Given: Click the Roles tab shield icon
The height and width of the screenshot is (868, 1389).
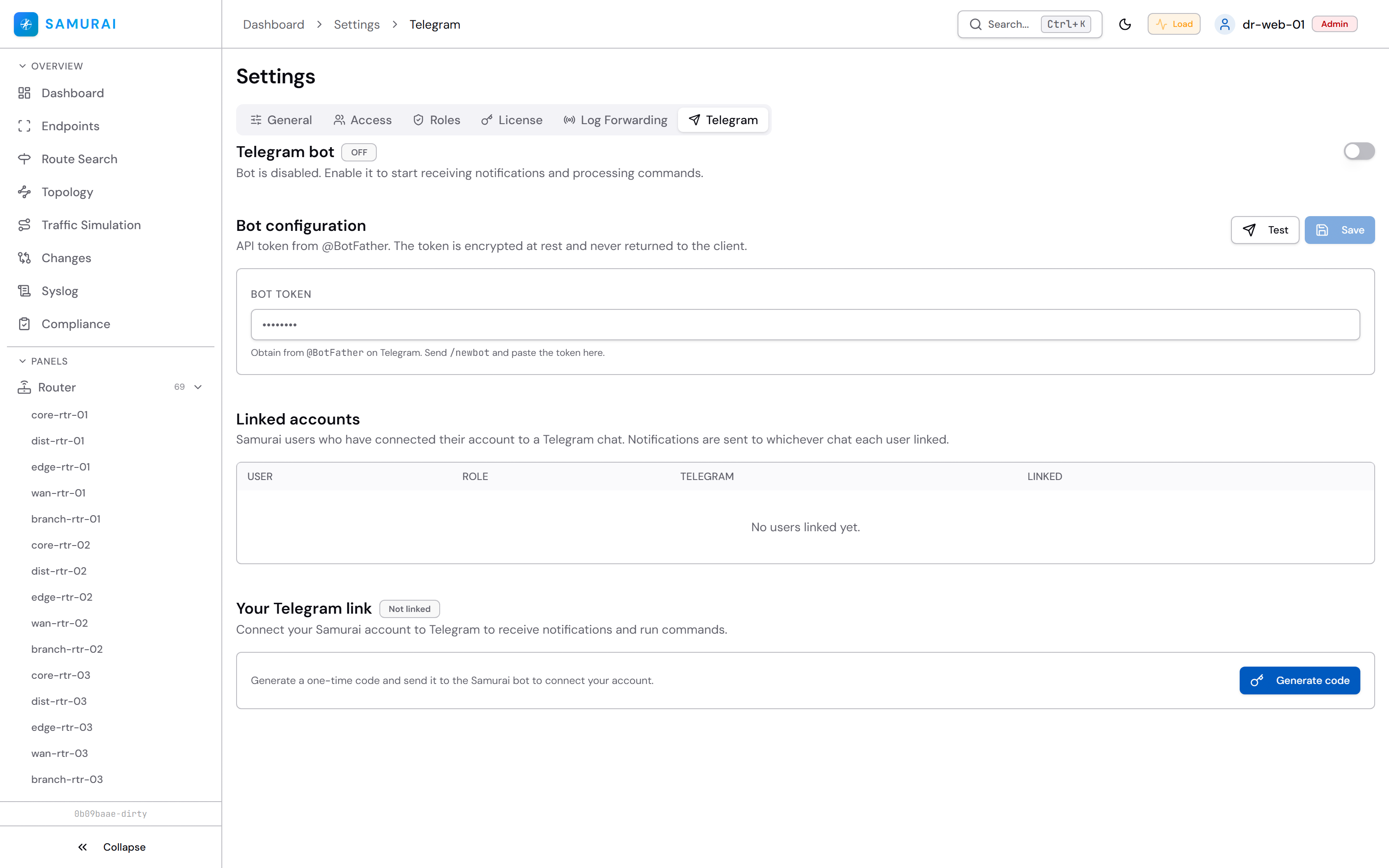Looking at the screenshot, I should point(418,120).
